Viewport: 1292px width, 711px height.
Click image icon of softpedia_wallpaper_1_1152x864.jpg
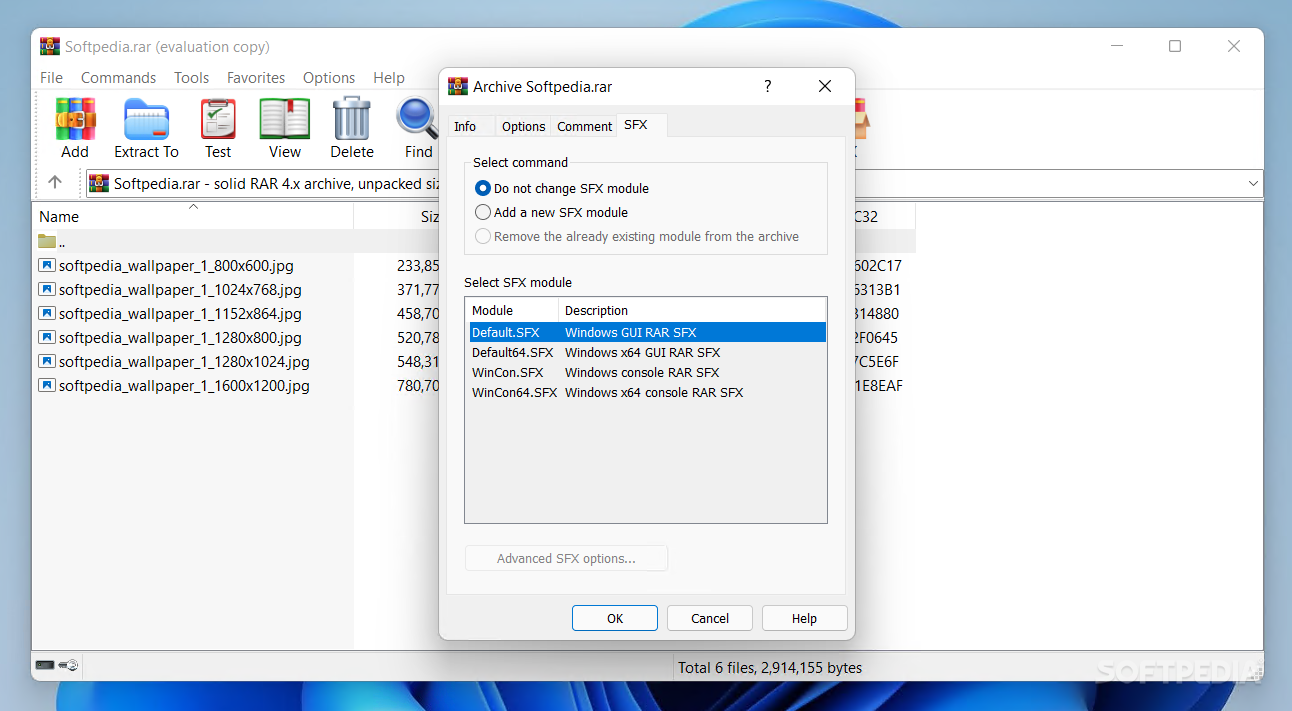47,313
